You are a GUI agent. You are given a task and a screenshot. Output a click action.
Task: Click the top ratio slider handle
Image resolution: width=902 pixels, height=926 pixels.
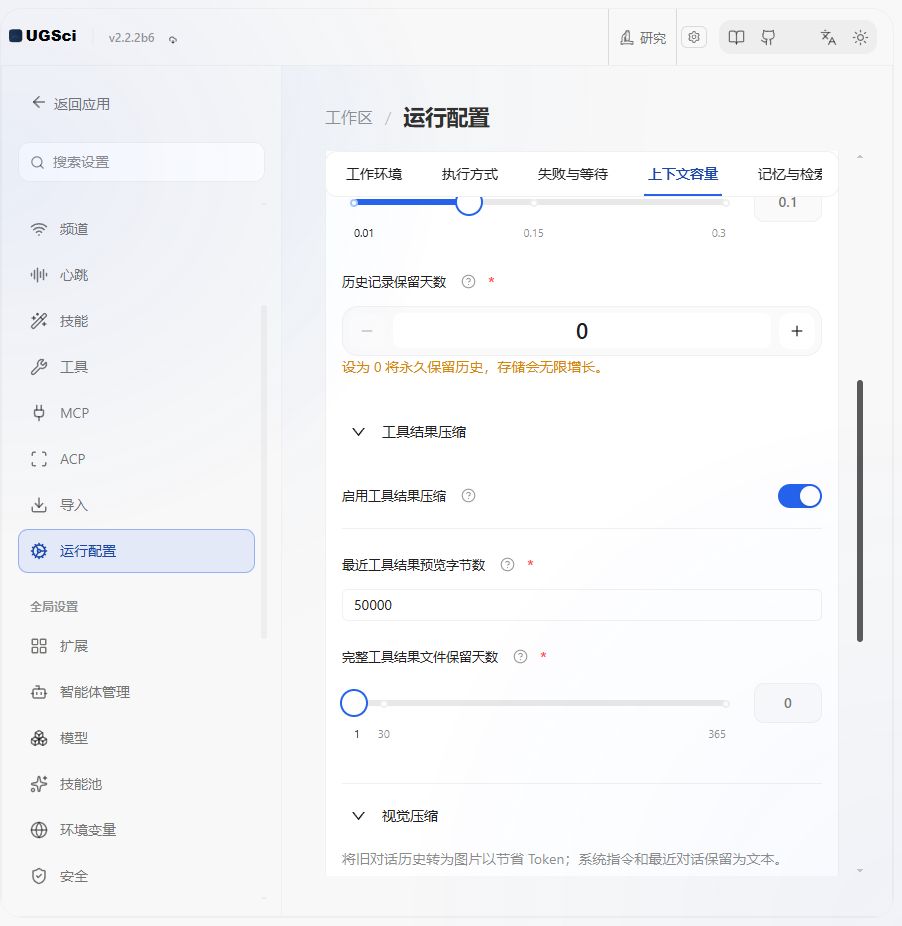[469, 203]
